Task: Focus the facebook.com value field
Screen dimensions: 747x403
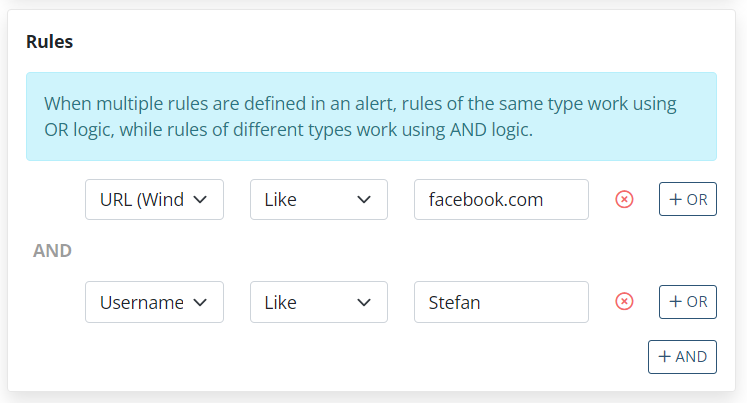Action: [501, 200]
